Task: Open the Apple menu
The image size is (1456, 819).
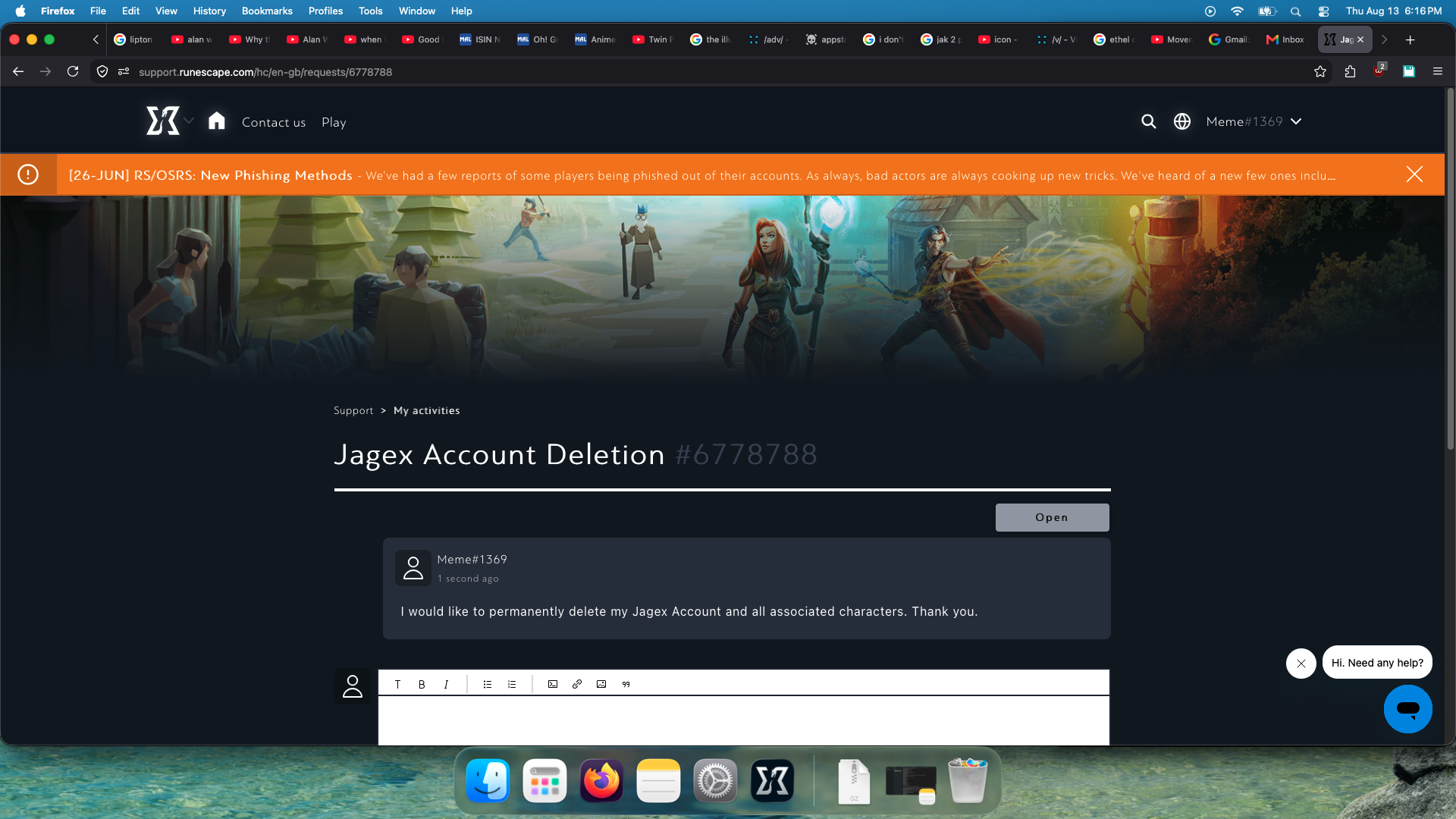Action: coord(20,11)
